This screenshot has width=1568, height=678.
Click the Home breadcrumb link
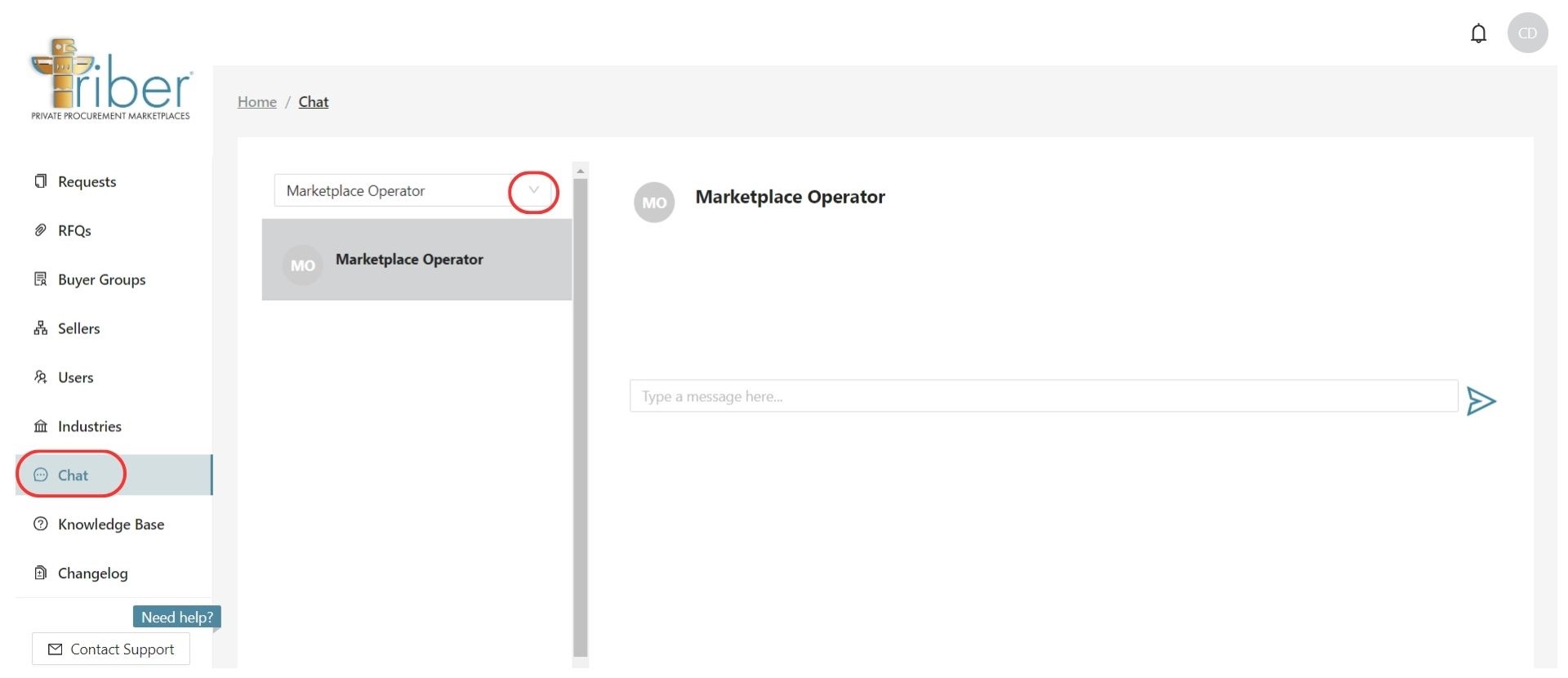pyautogui.click(x=257, y=102)
